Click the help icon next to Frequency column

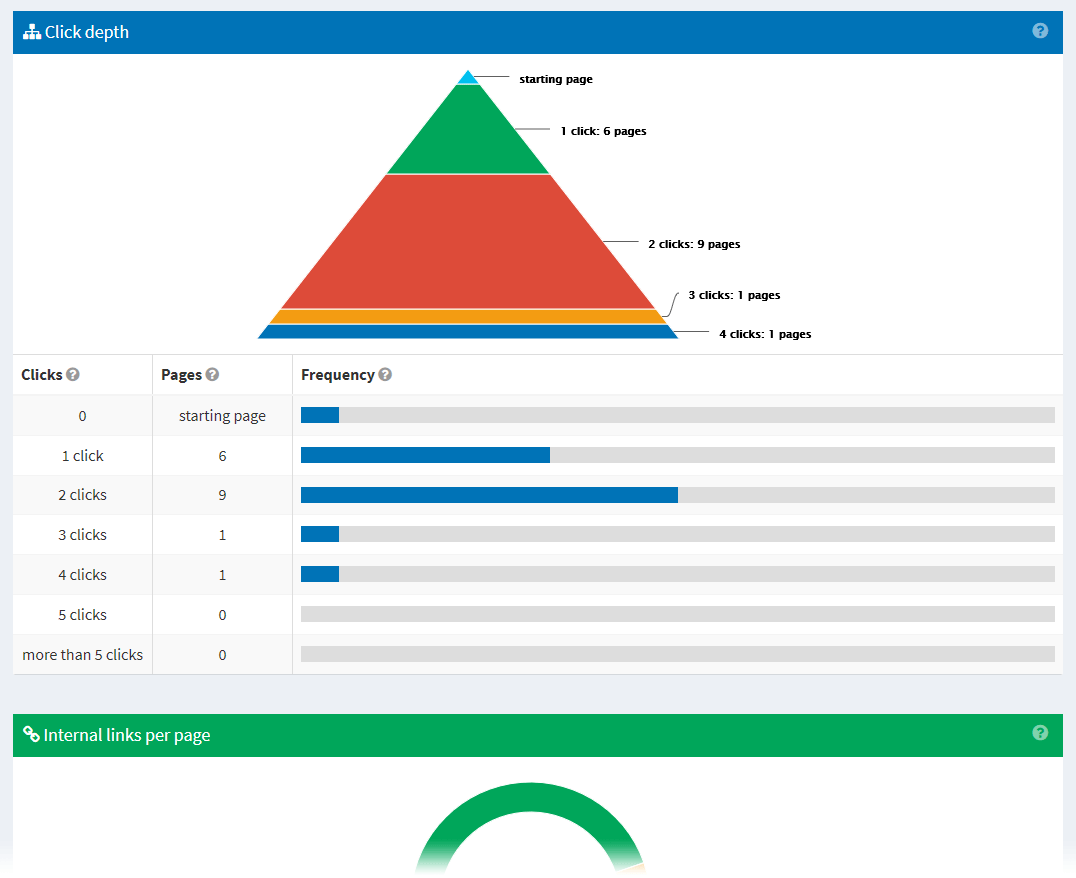385,374
